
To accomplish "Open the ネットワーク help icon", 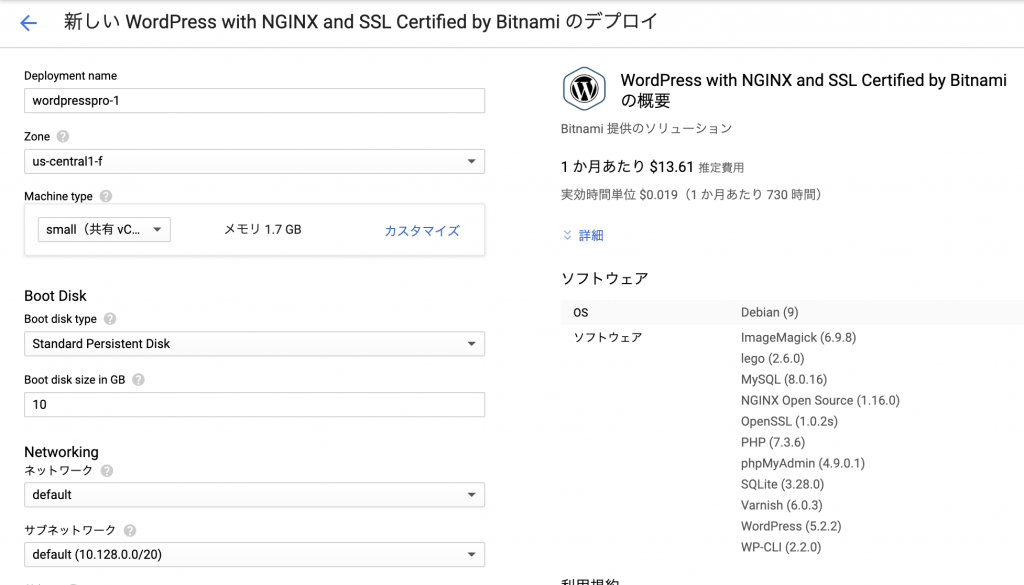I will tap(106, 470).
